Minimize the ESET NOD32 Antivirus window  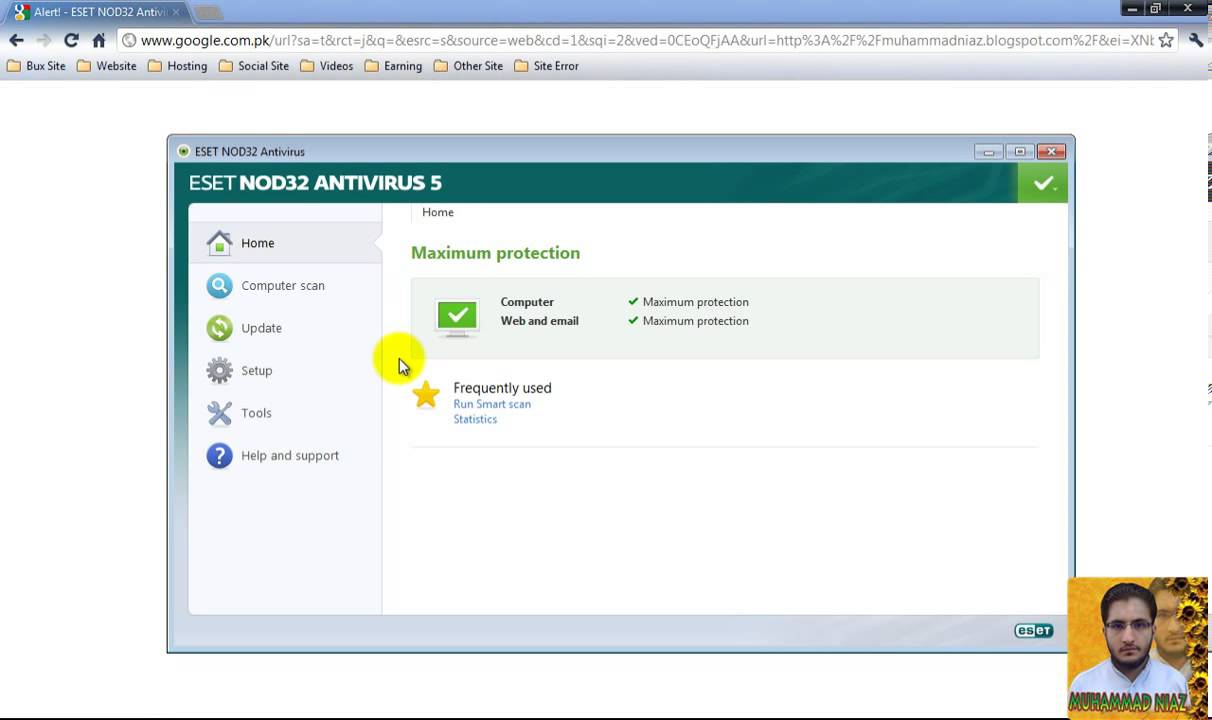coord(988,152)
